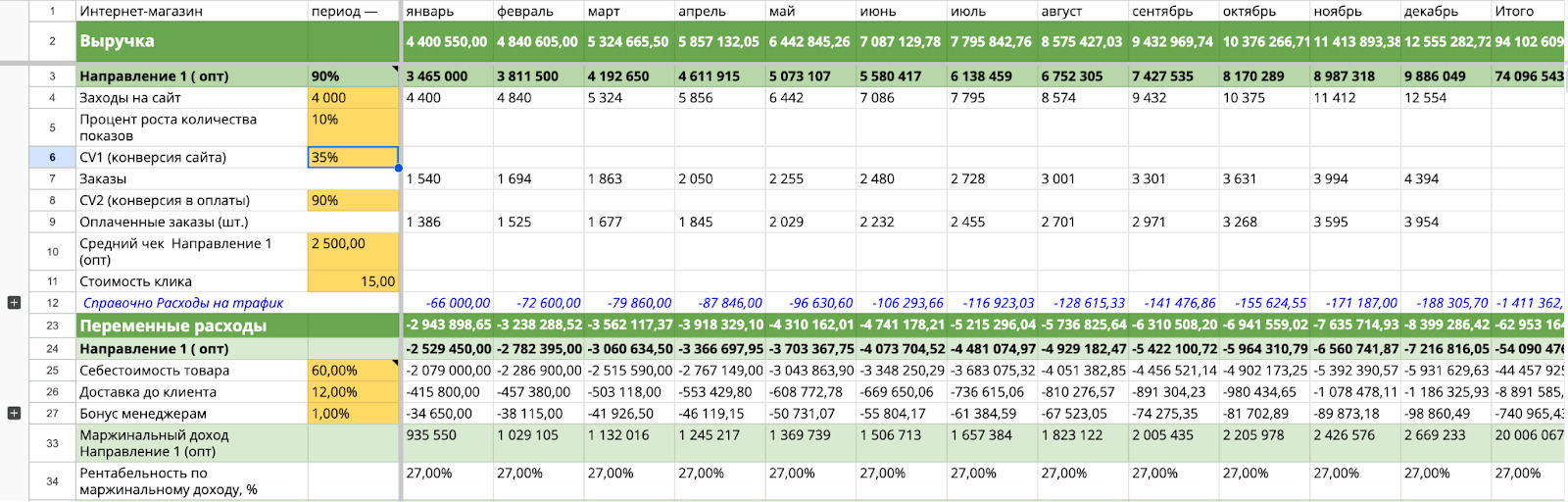Click the Доставка до клиента 12,00% cell

coord(352,392)
